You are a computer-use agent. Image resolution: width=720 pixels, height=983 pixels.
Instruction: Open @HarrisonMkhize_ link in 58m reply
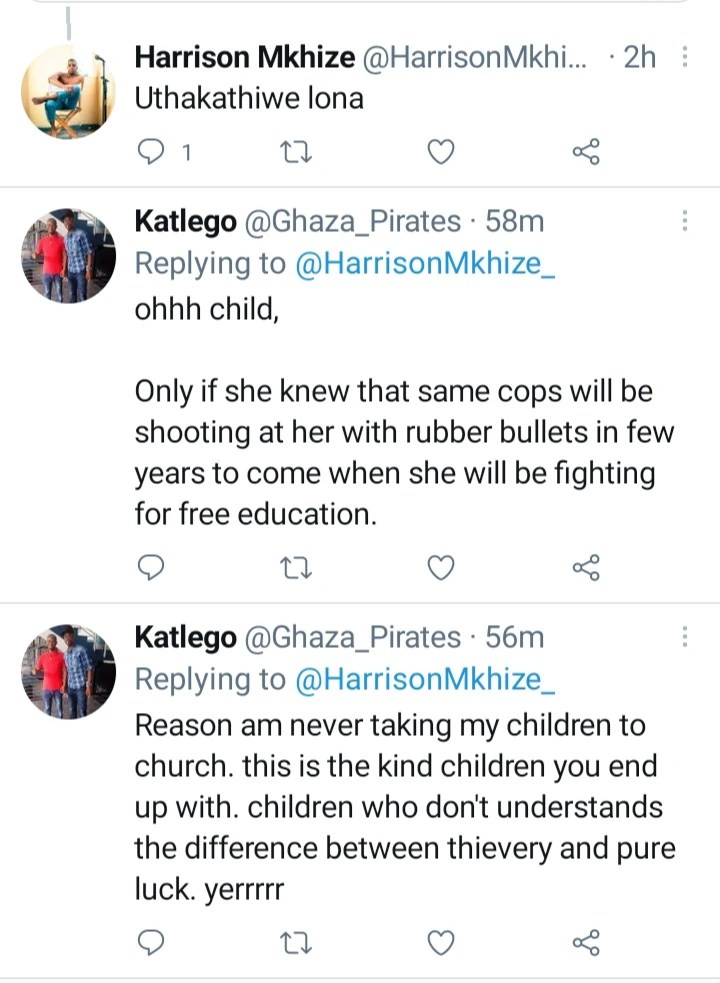[425, 263]
